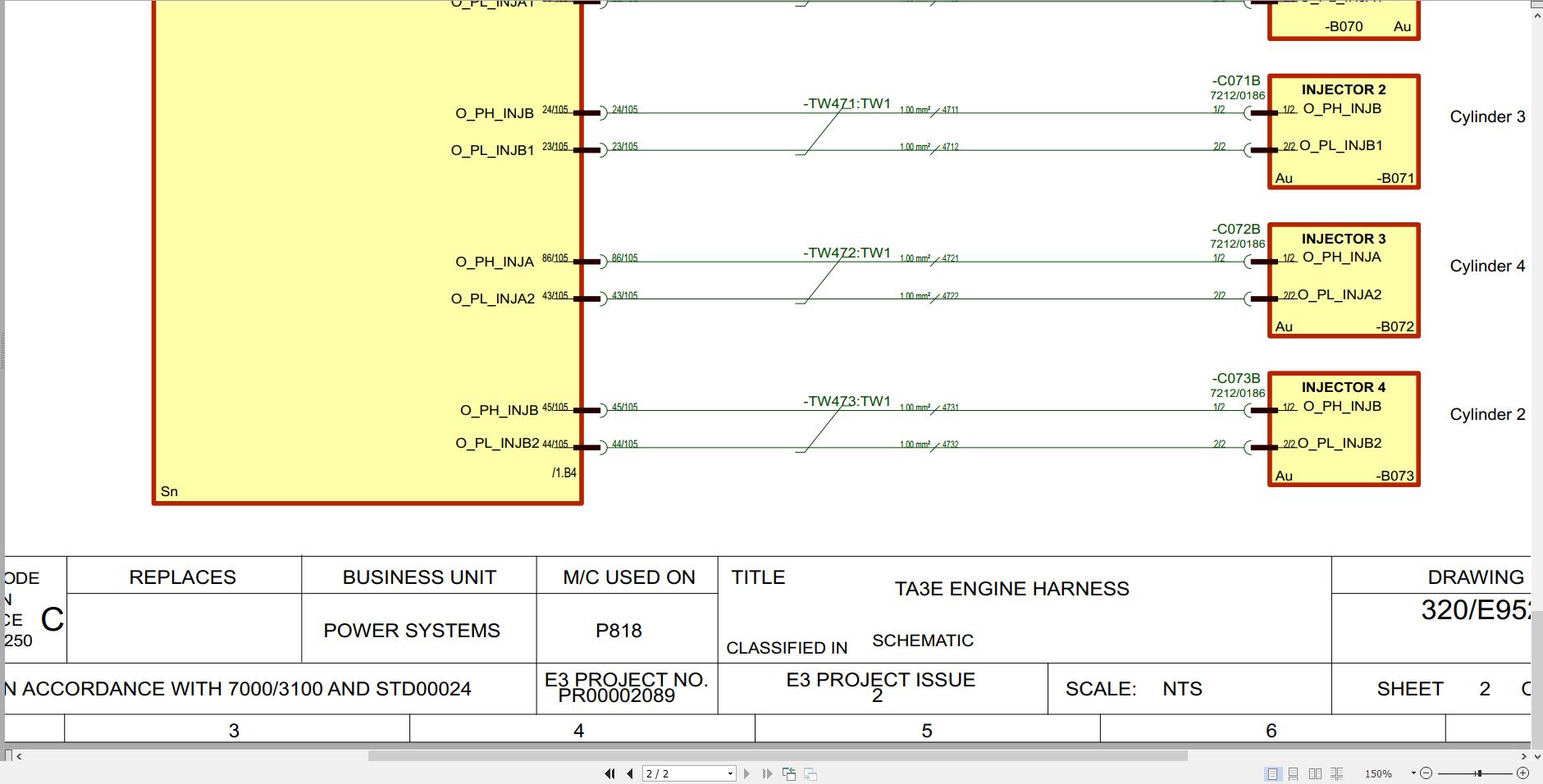Click the 150% zoom percentage label
This screenshot has width=1543, height=784.
(x=1379, y=773)
